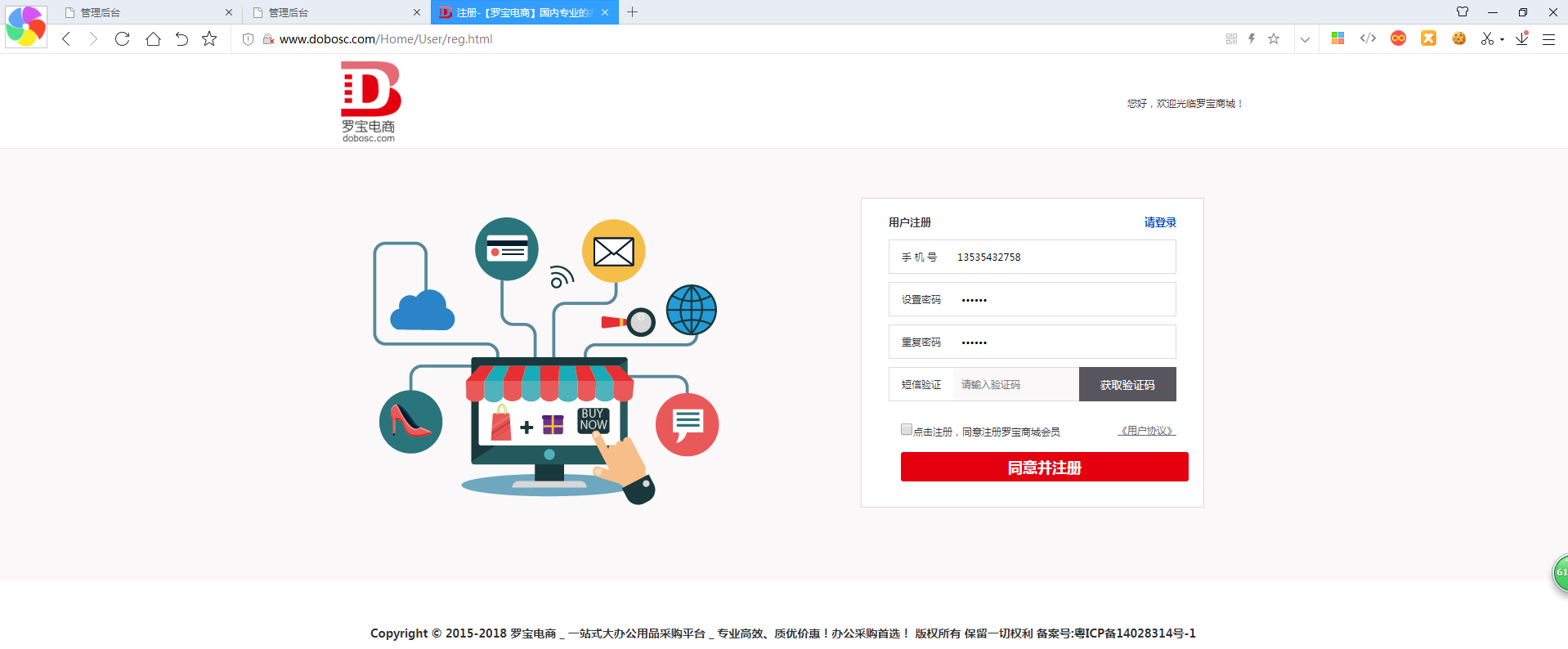1568x649 pixels.
Task: Expand the address bar dropdown chevron
Action: pos(1305,39)
